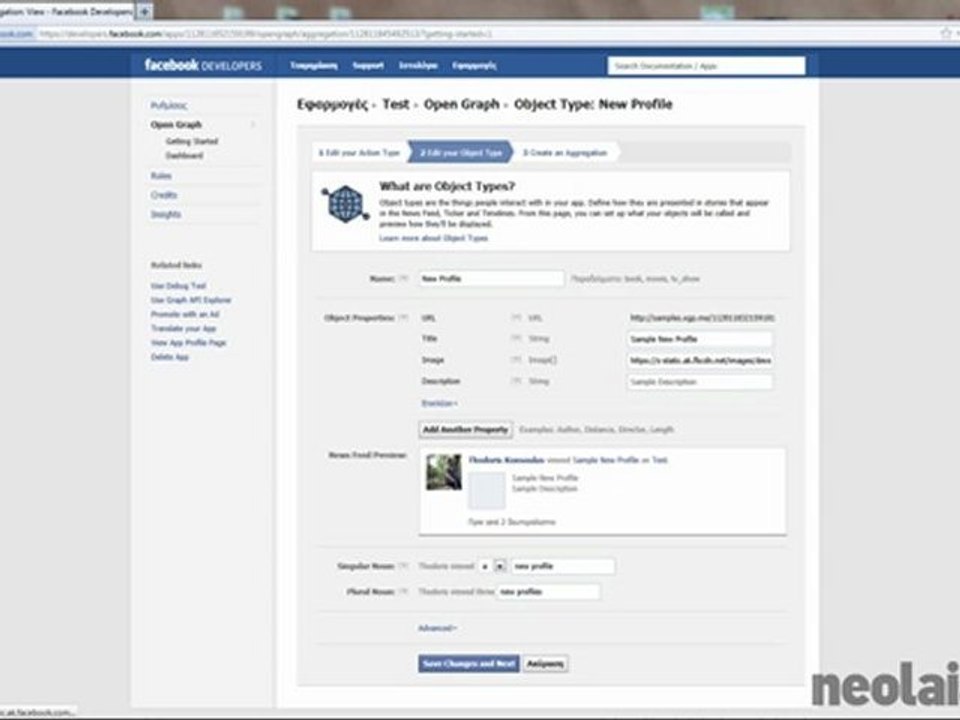Click help icon in the Image property row
The height and width of the screenshot is (720, 960).
click(516, 360)
